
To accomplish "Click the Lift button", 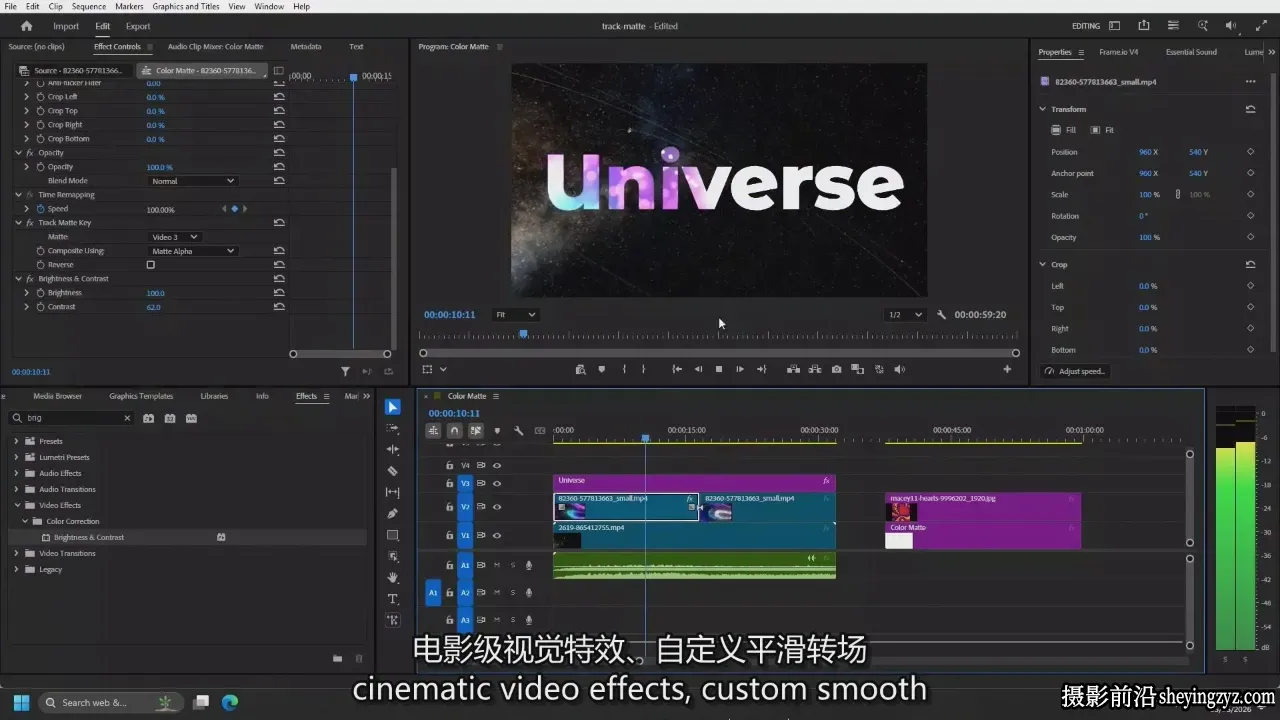I will pyautogui.click(x=793, y=369).
